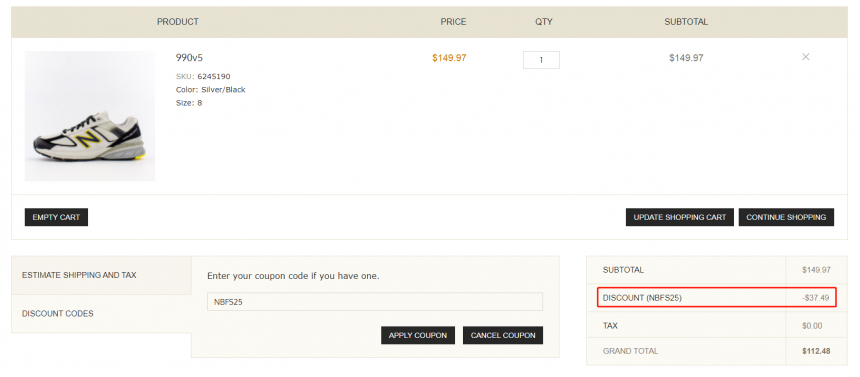The image size is (860, 377).
Task: Click the row subtotal $149.97 beside quantity
Action: pos(686,58)
